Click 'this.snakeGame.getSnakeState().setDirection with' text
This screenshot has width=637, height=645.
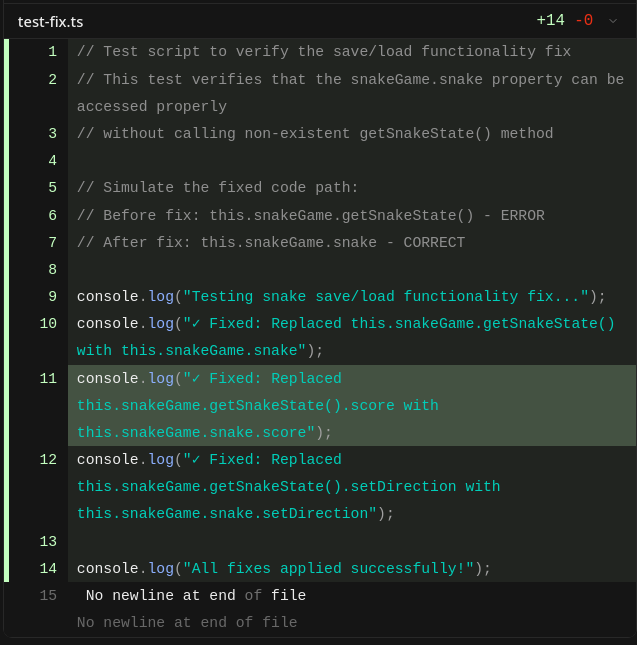(x=288, y=487)
